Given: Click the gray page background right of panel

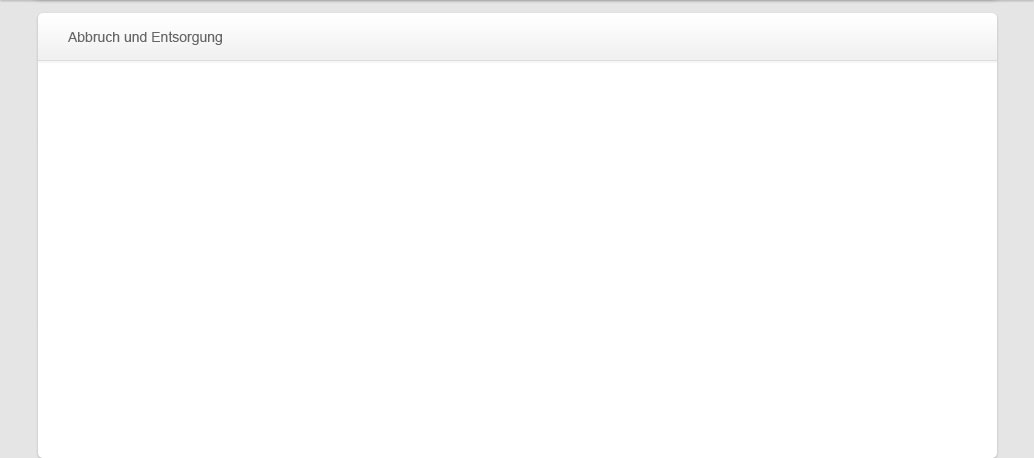Looking at the screenshot, I should pyautogui.click(x=1016, y=231).
